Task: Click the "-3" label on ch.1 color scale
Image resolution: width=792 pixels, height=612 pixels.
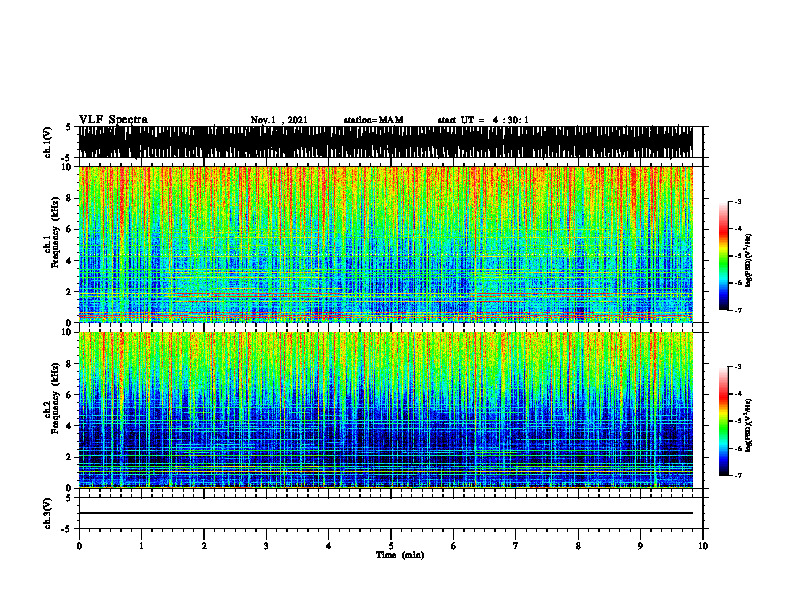Action: click(x=737, y=202)
